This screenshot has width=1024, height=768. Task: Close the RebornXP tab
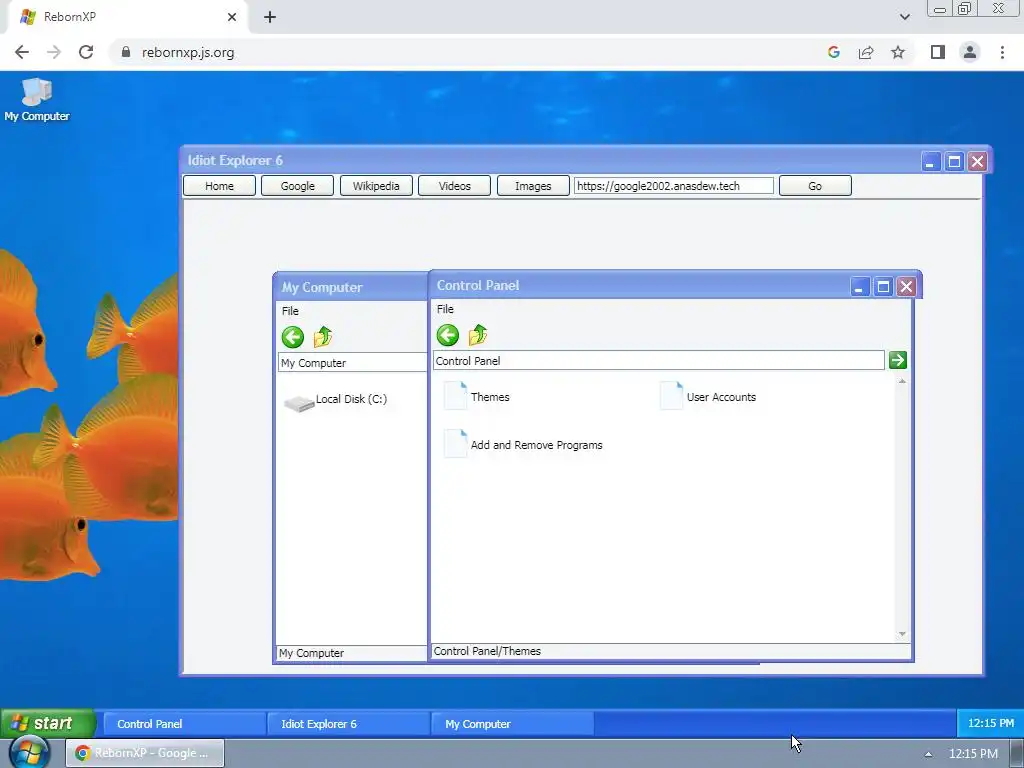coord(232,17)
